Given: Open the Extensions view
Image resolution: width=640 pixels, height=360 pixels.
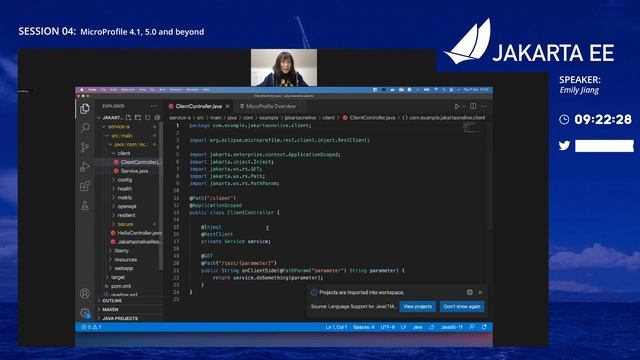Looking at the screenshot, I should [85, 186].
